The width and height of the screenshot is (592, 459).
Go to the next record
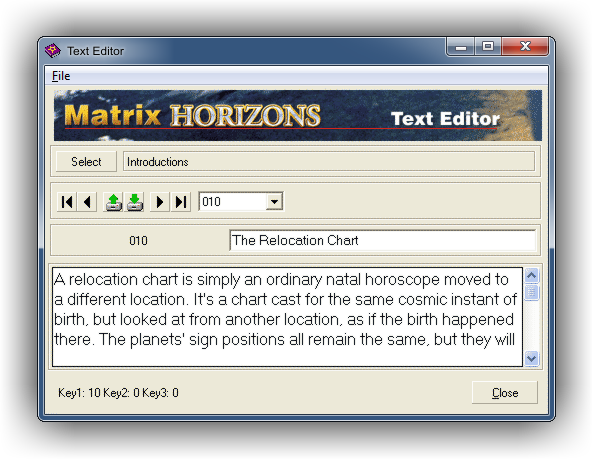160,202
